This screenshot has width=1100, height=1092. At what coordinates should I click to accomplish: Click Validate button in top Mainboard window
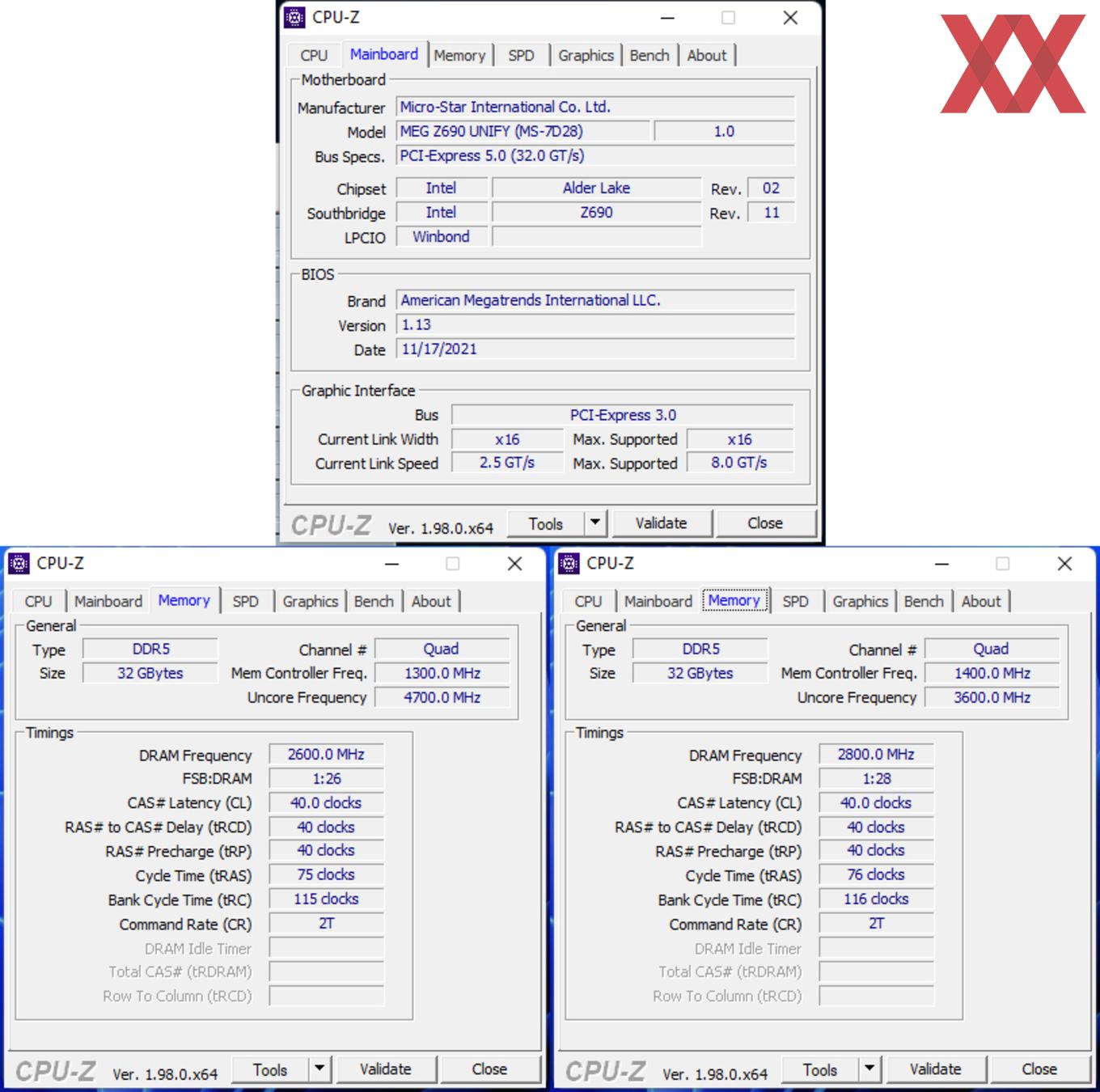pos(661,523)
